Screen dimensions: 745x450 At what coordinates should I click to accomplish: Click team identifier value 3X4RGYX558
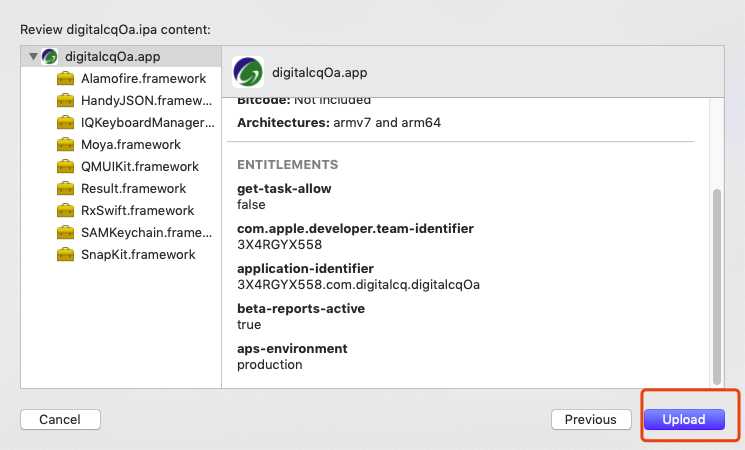pyautogui.click(x=279, y=245)
